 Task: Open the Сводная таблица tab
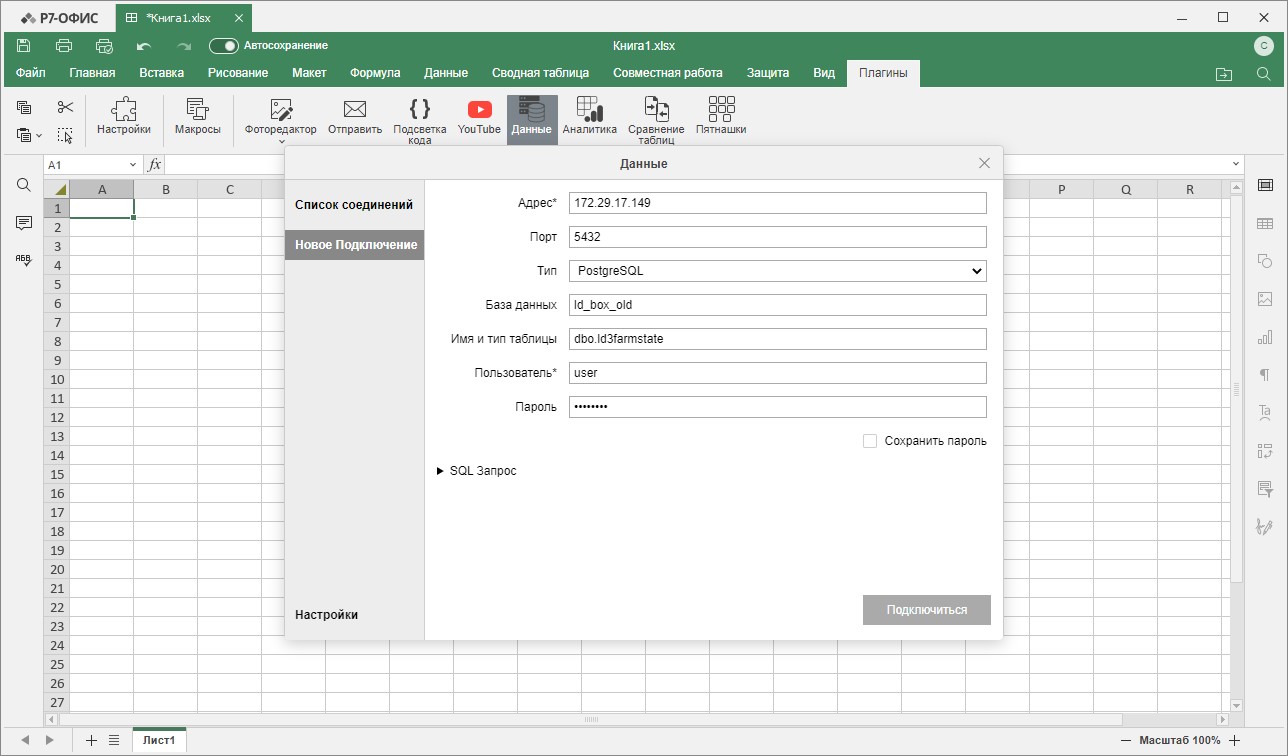point(540,73)
